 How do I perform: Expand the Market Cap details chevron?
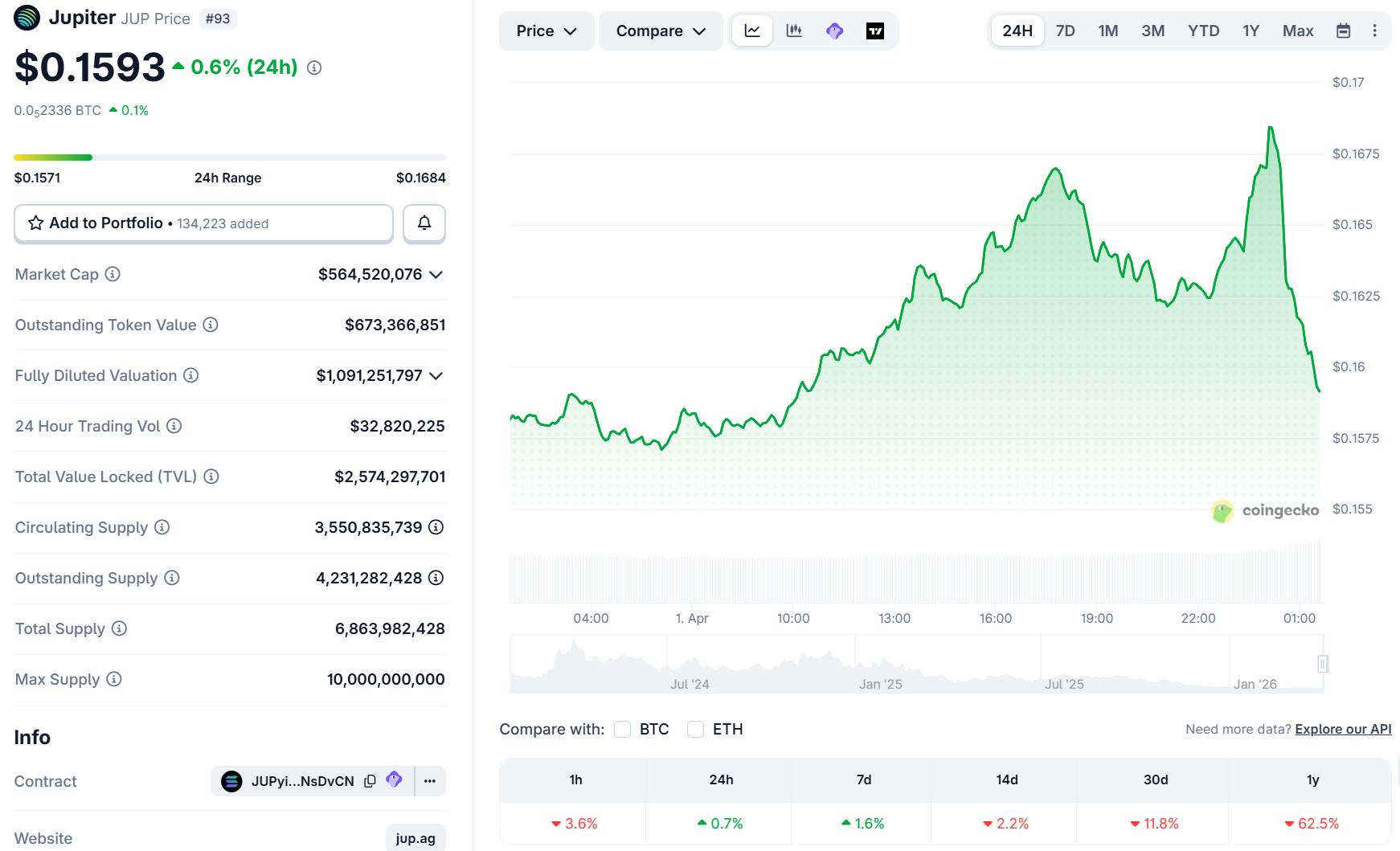436,274
